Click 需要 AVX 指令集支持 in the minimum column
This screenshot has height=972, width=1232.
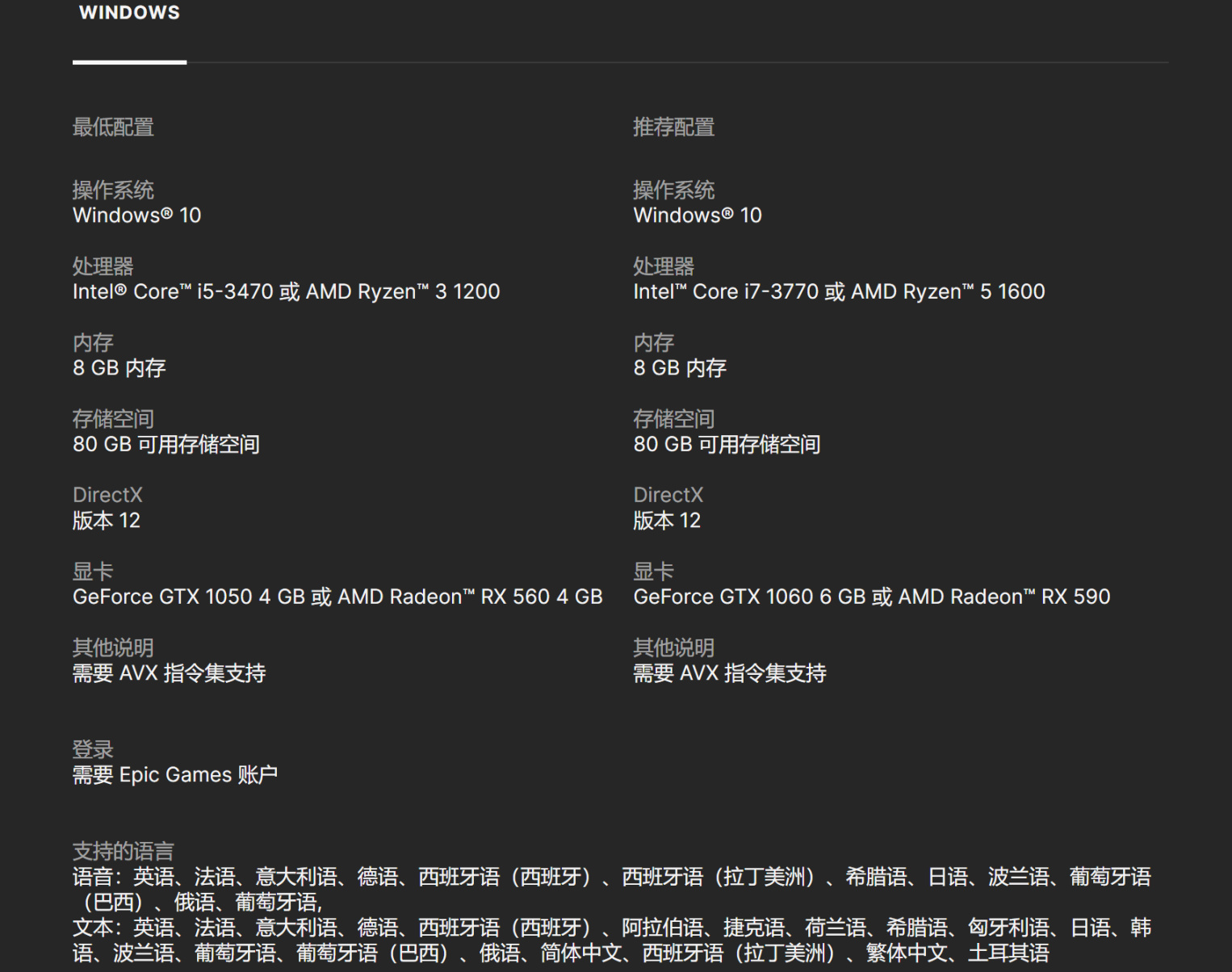click(x=169, y=673)
